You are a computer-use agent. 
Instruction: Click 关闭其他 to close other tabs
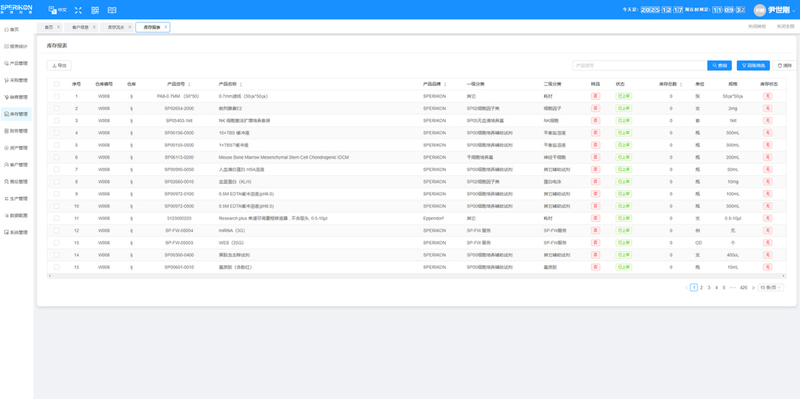(757, 27)
